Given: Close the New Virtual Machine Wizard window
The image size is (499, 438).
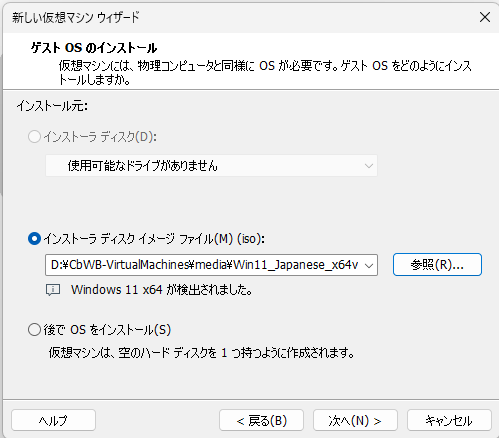Looking at the screenshot, I should click(x=485, y=17).
